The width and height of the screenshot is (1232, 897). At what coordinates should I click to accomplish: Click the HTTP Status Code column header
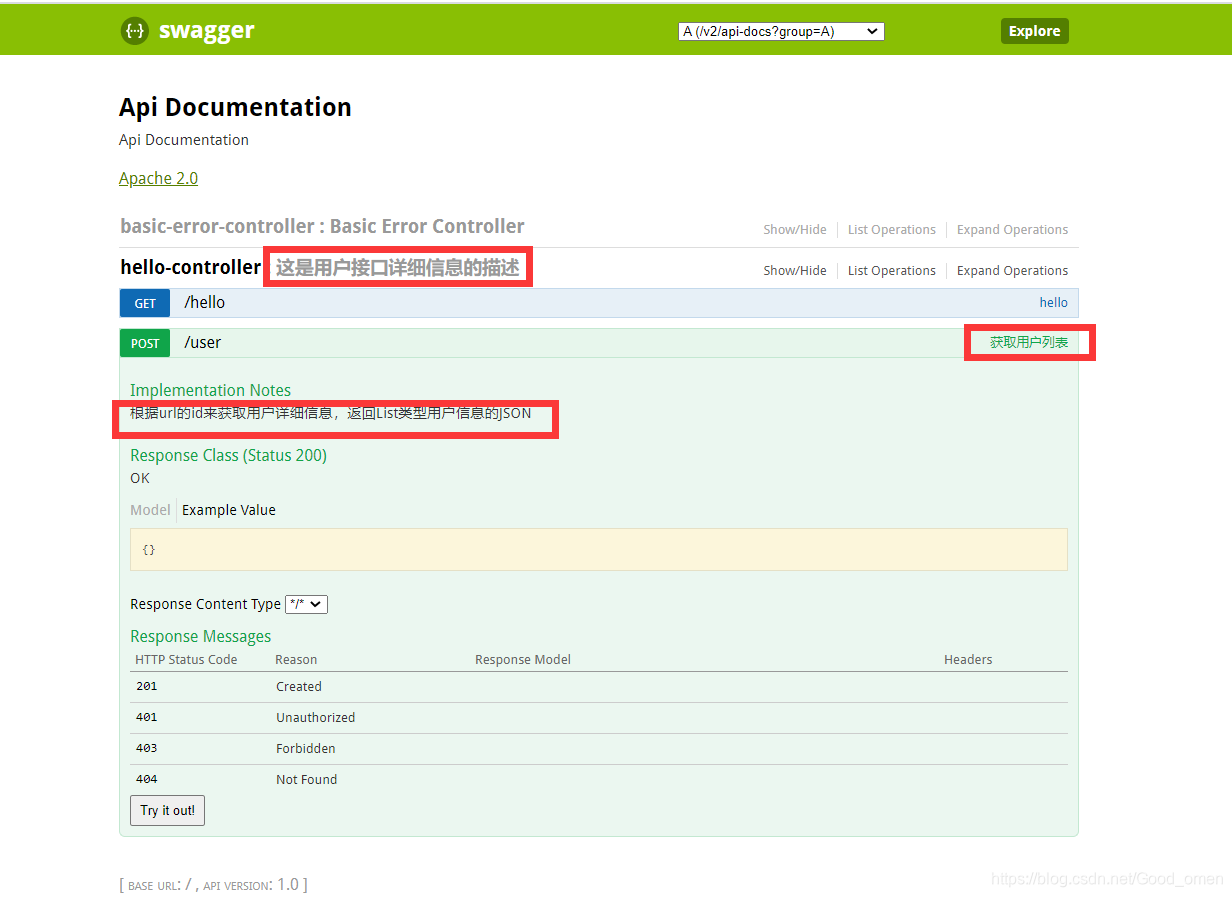pyautogui.click(x=186, y=659)
